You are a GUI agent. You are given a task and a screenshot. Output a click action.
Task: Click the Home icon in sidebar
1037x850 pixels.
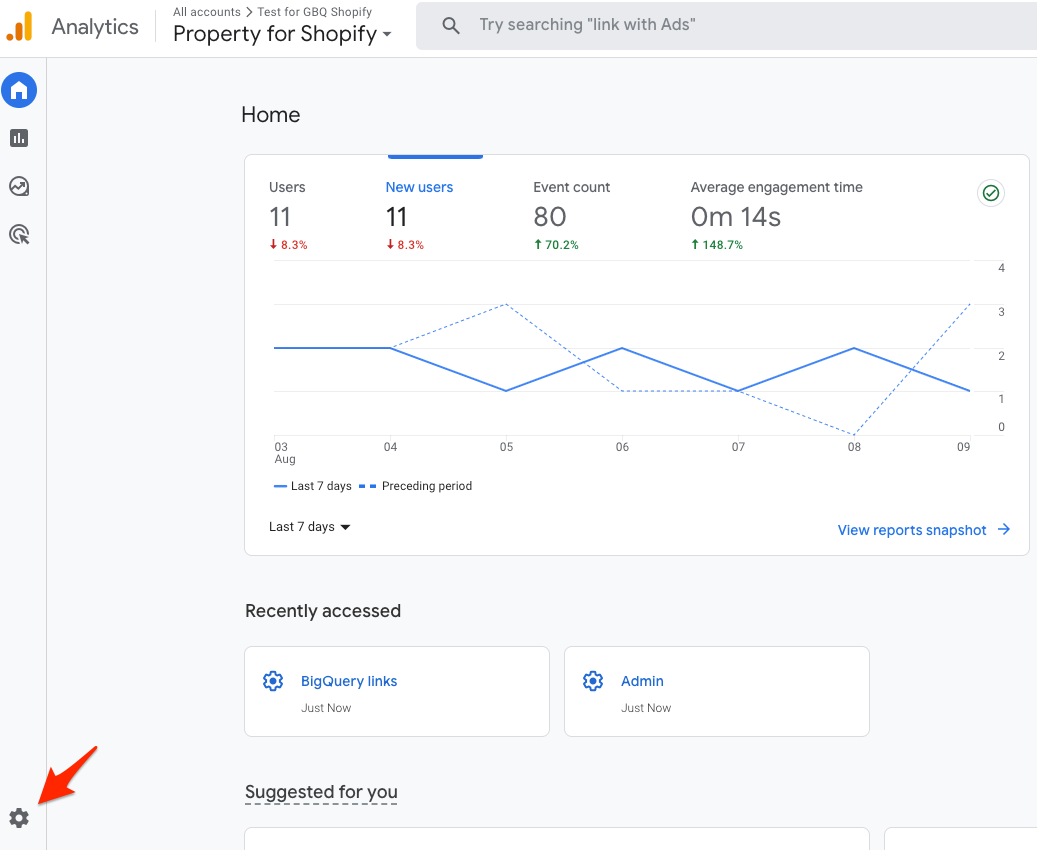[19, 91]
